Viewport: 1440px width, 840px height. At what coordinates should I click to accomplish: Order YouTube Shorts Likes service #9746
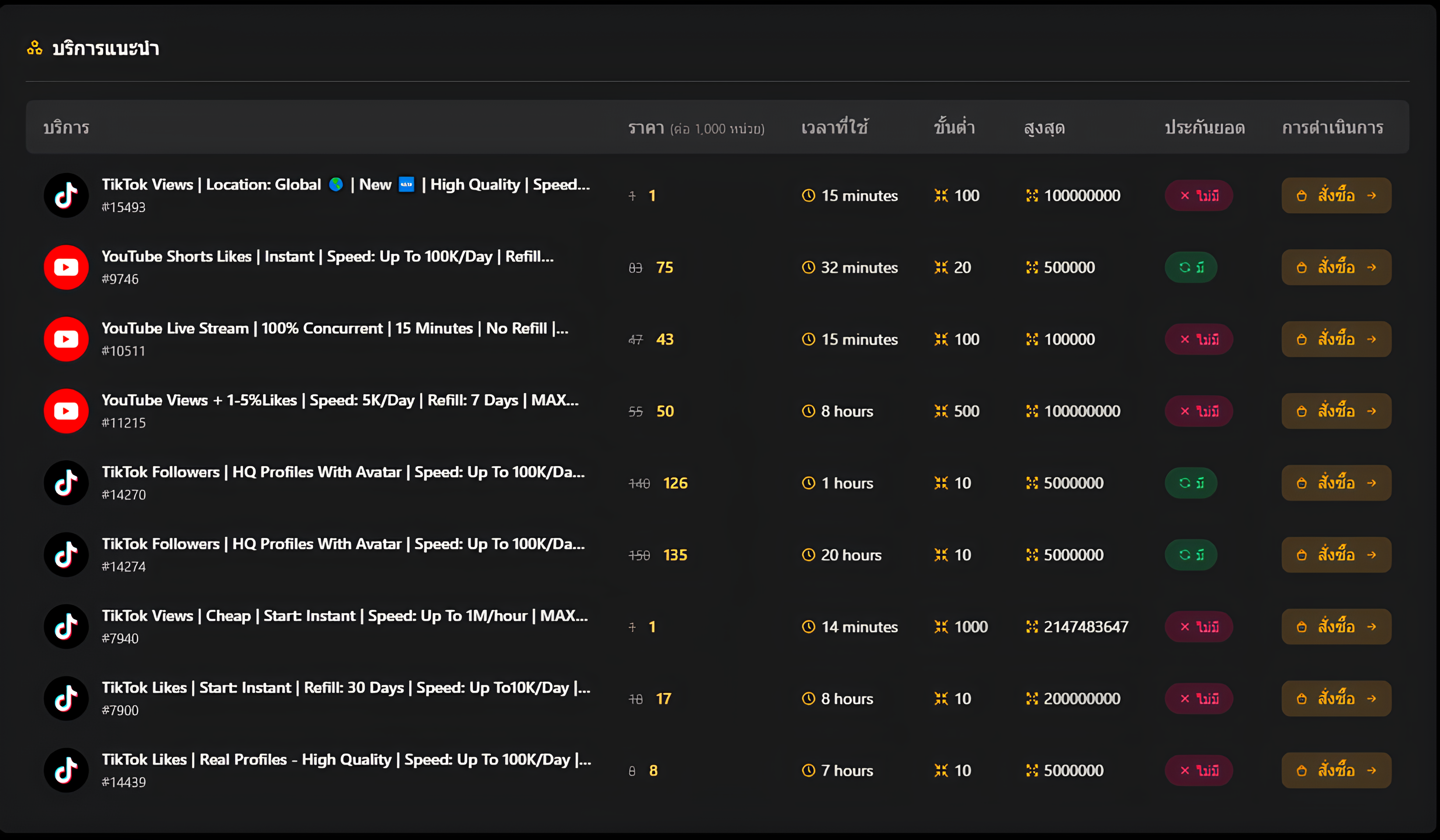(x=1336, y=268)
